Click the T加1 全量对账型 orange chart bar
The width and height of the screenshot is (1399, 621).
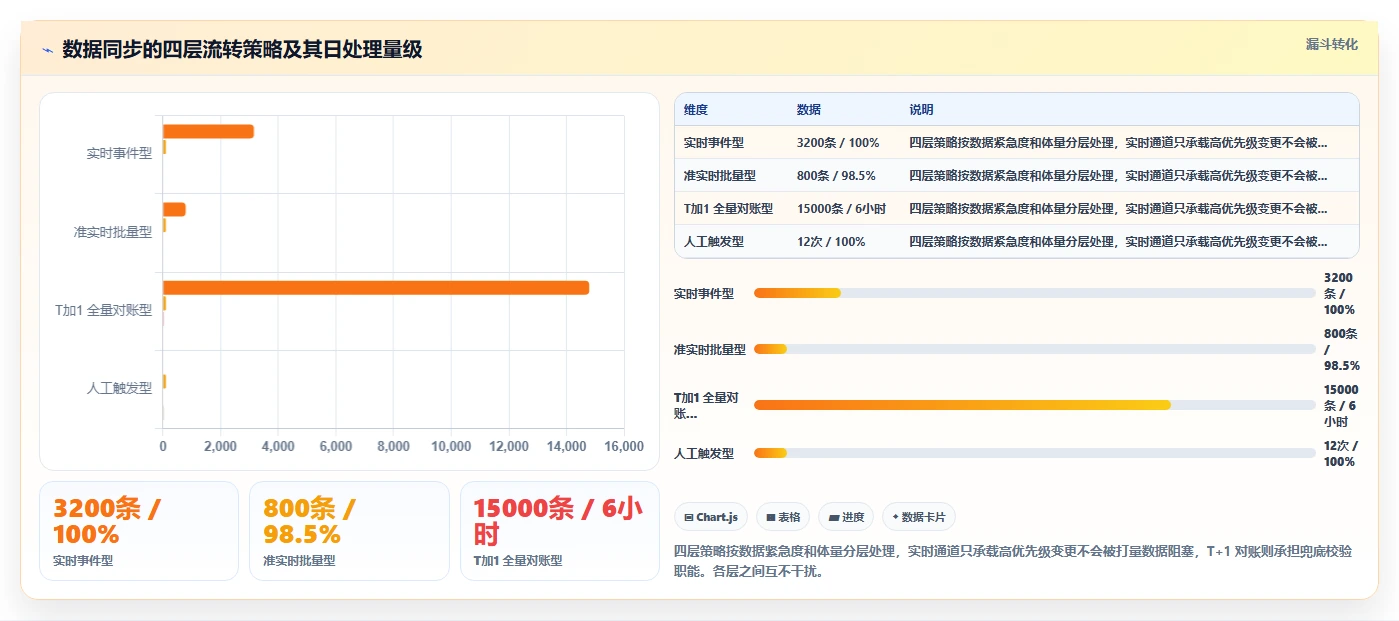click(x=376, y=288)
